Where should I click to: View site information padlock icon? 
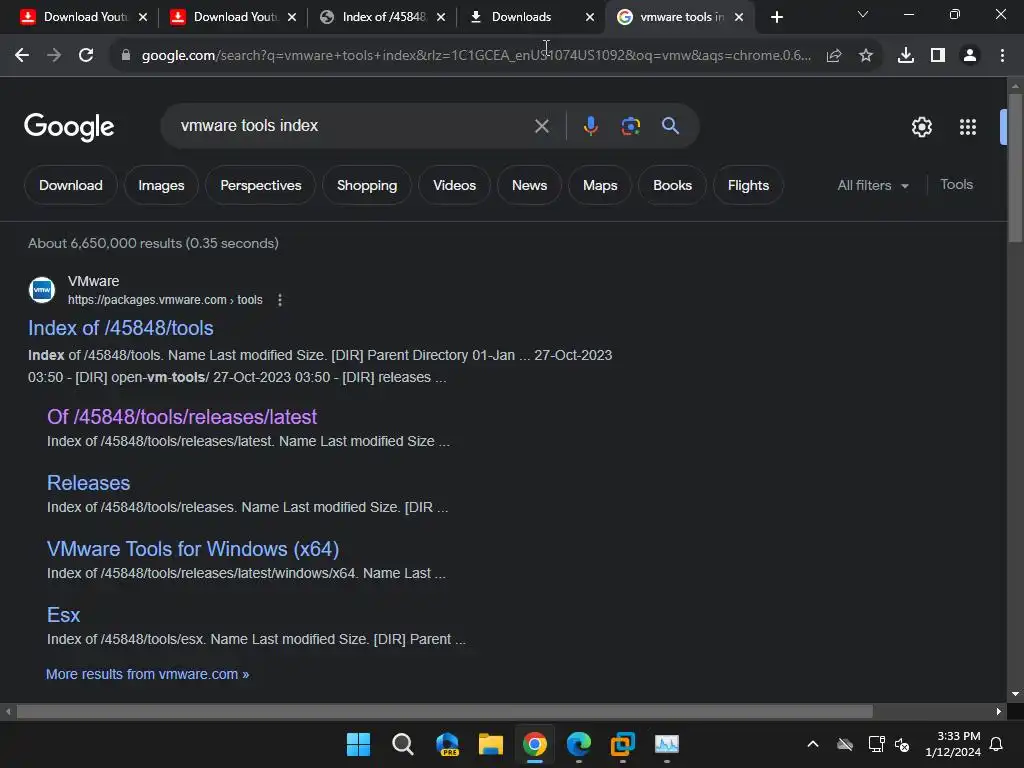click(x=126, y=56)
